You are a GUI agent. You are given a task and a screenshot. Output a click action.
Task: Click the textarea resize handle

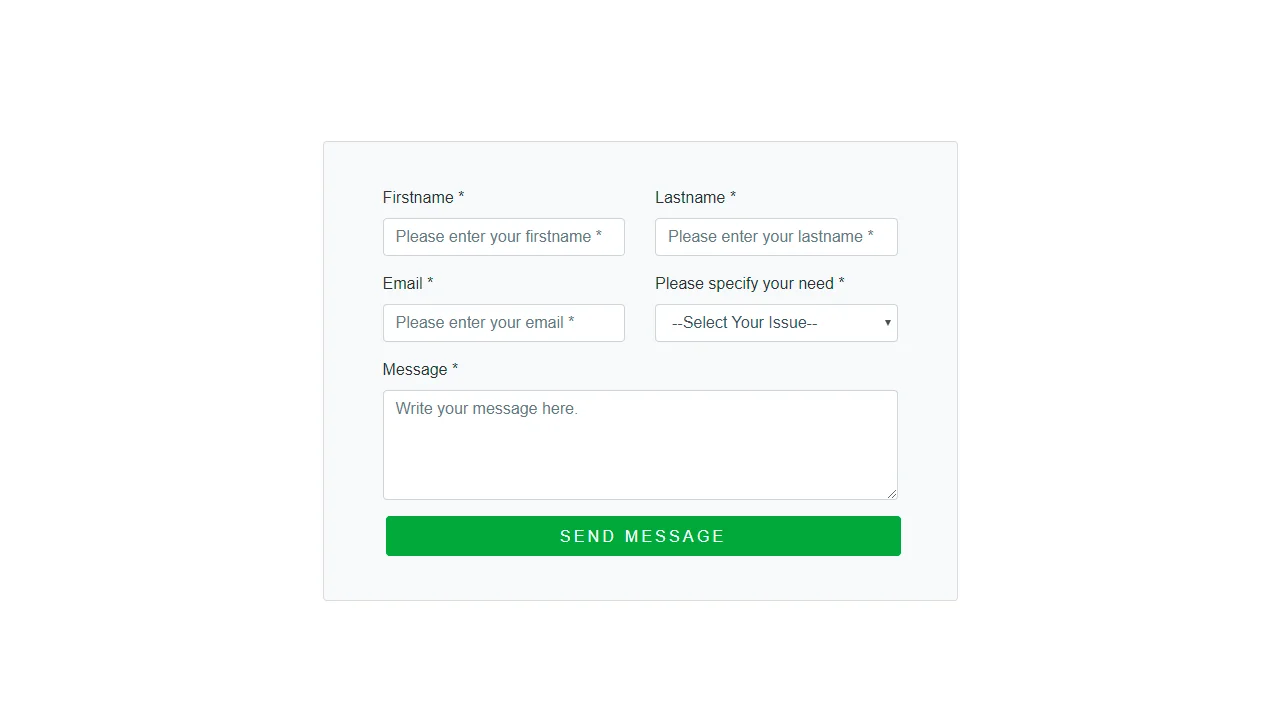tap(893, 493)
